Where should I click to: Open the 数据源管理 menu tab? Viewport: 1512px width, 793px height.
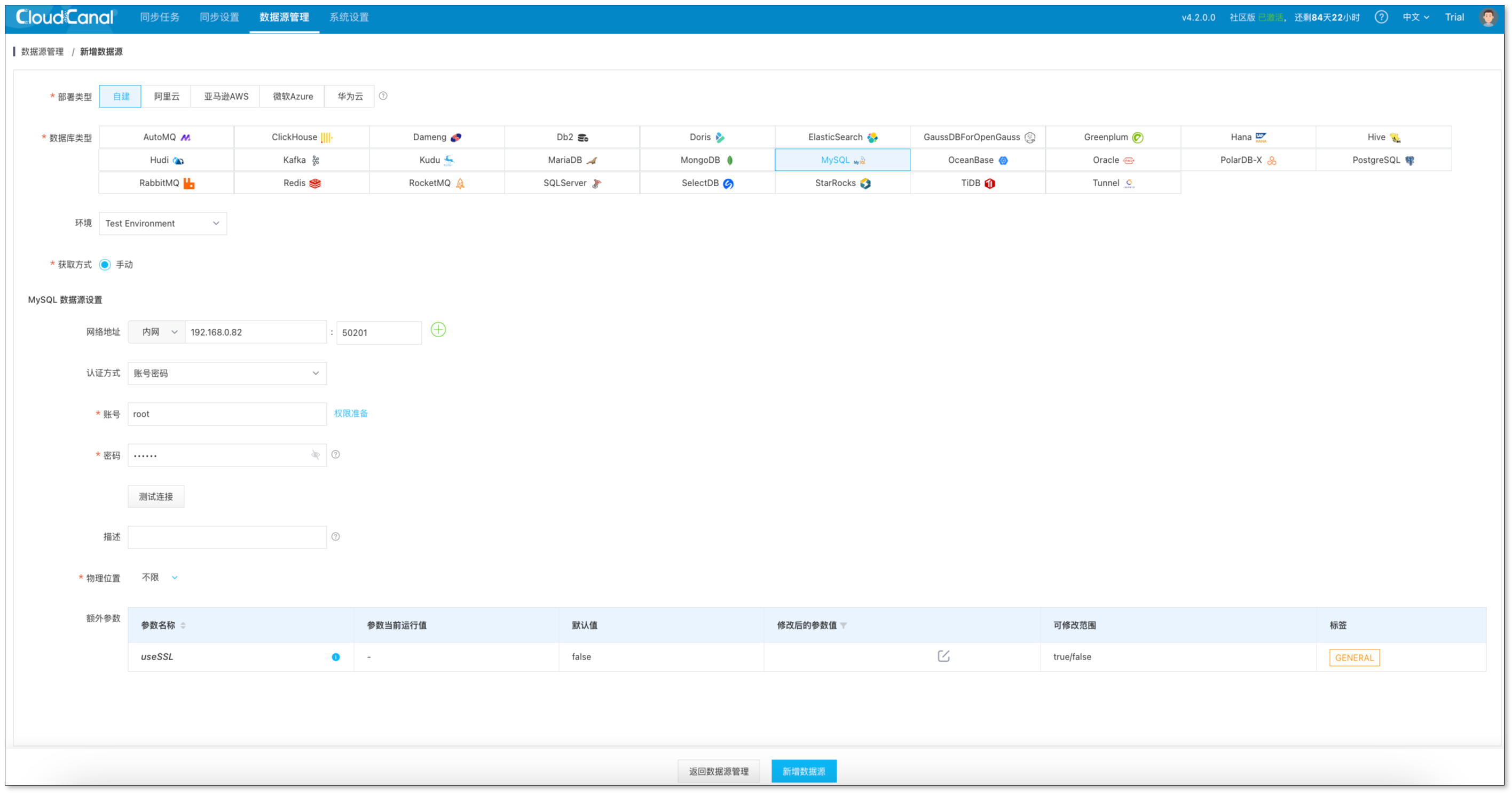284,17
